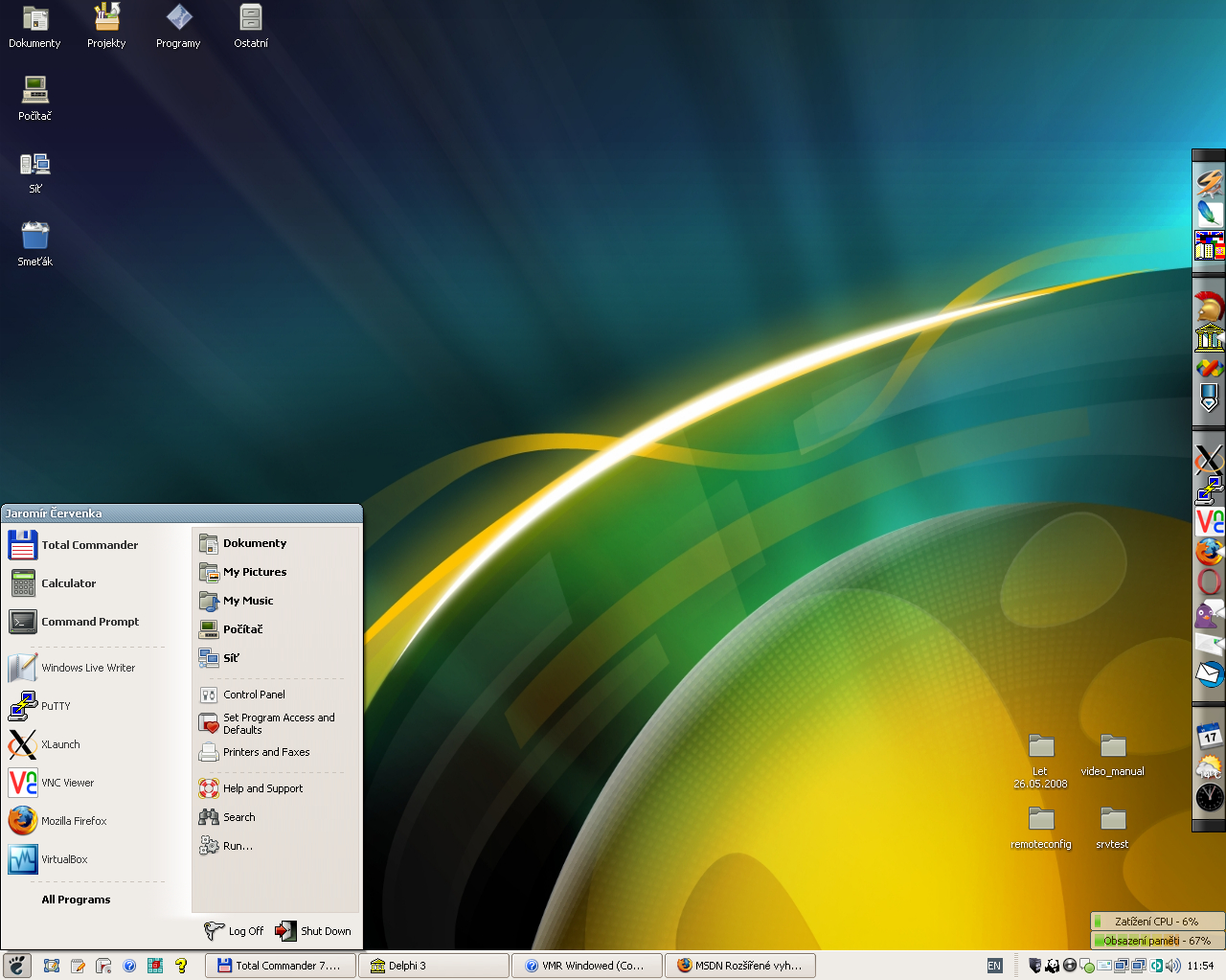Click the EN language indicator
Screen dimensions: 1226x980
(994, 966)
